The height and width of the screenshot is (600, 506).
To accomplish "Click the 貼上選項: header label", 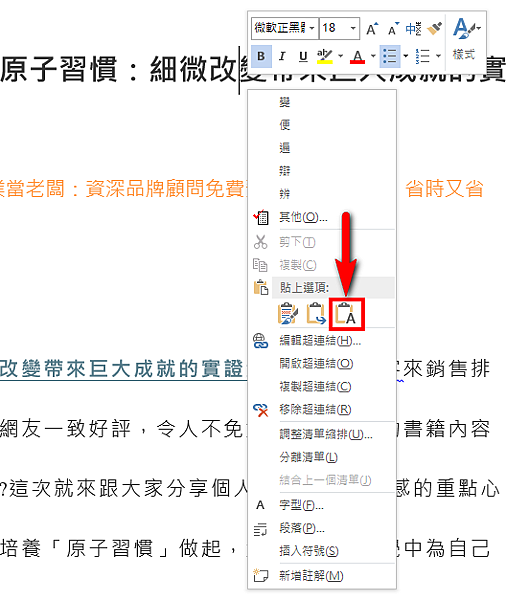I will tap(305, 287).
